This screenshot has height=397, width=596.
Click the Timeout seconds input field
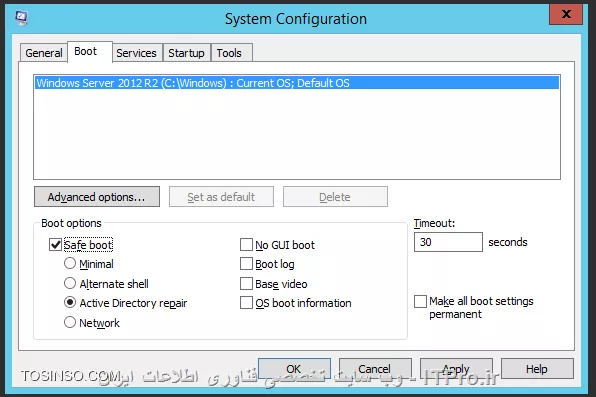448,242
